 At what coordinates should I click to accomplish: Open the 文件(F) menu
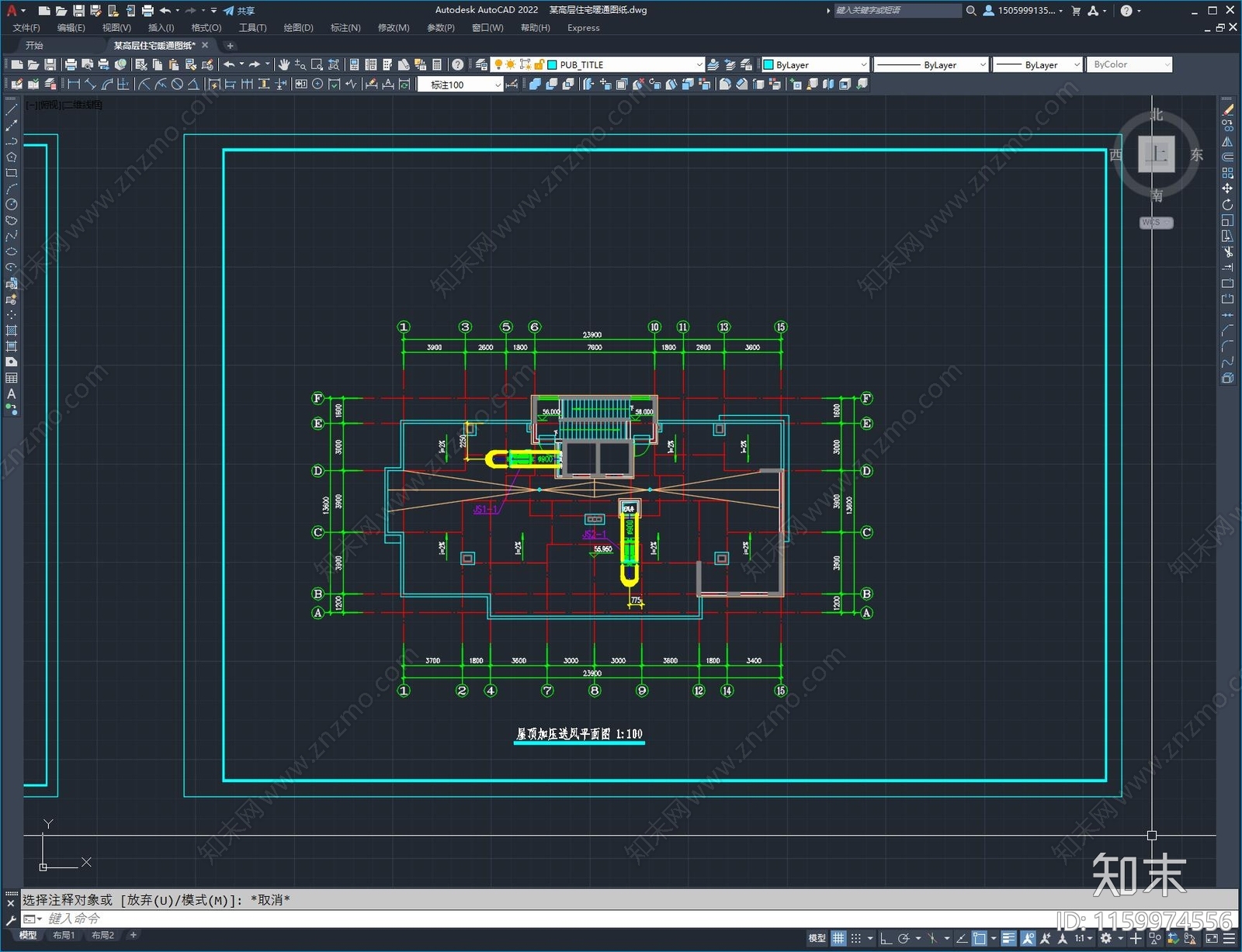(26, 28)
